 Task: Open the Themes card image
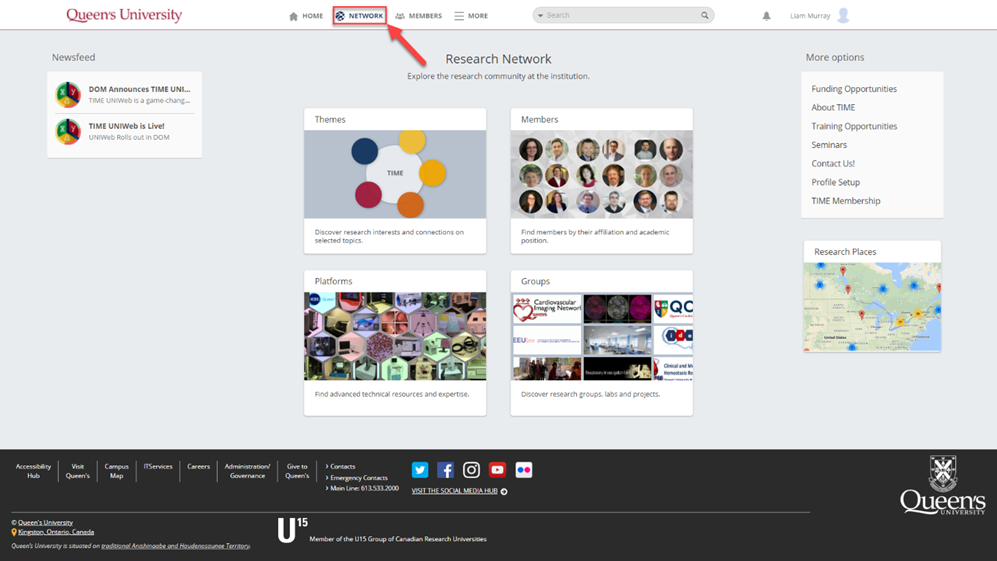point(395,174)
